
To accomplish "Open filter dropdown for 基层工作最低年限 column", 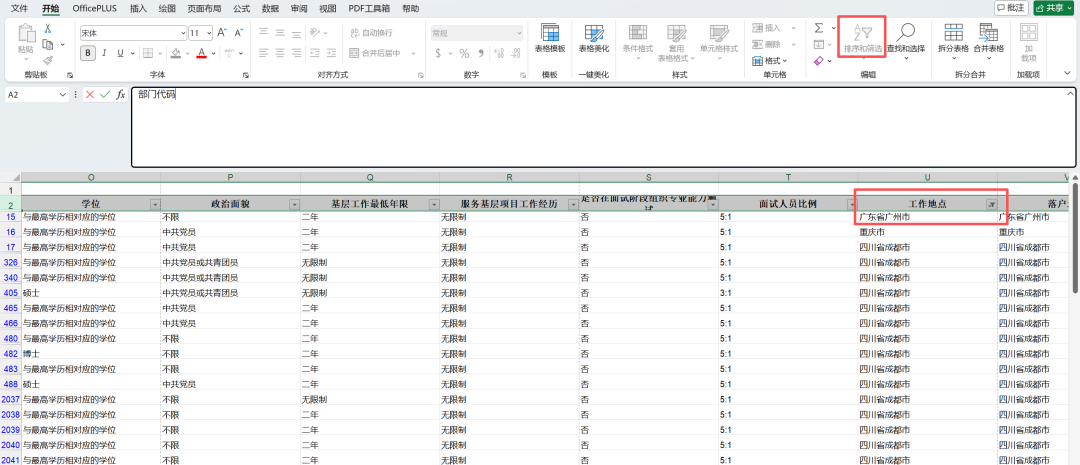I will (434, 204).
